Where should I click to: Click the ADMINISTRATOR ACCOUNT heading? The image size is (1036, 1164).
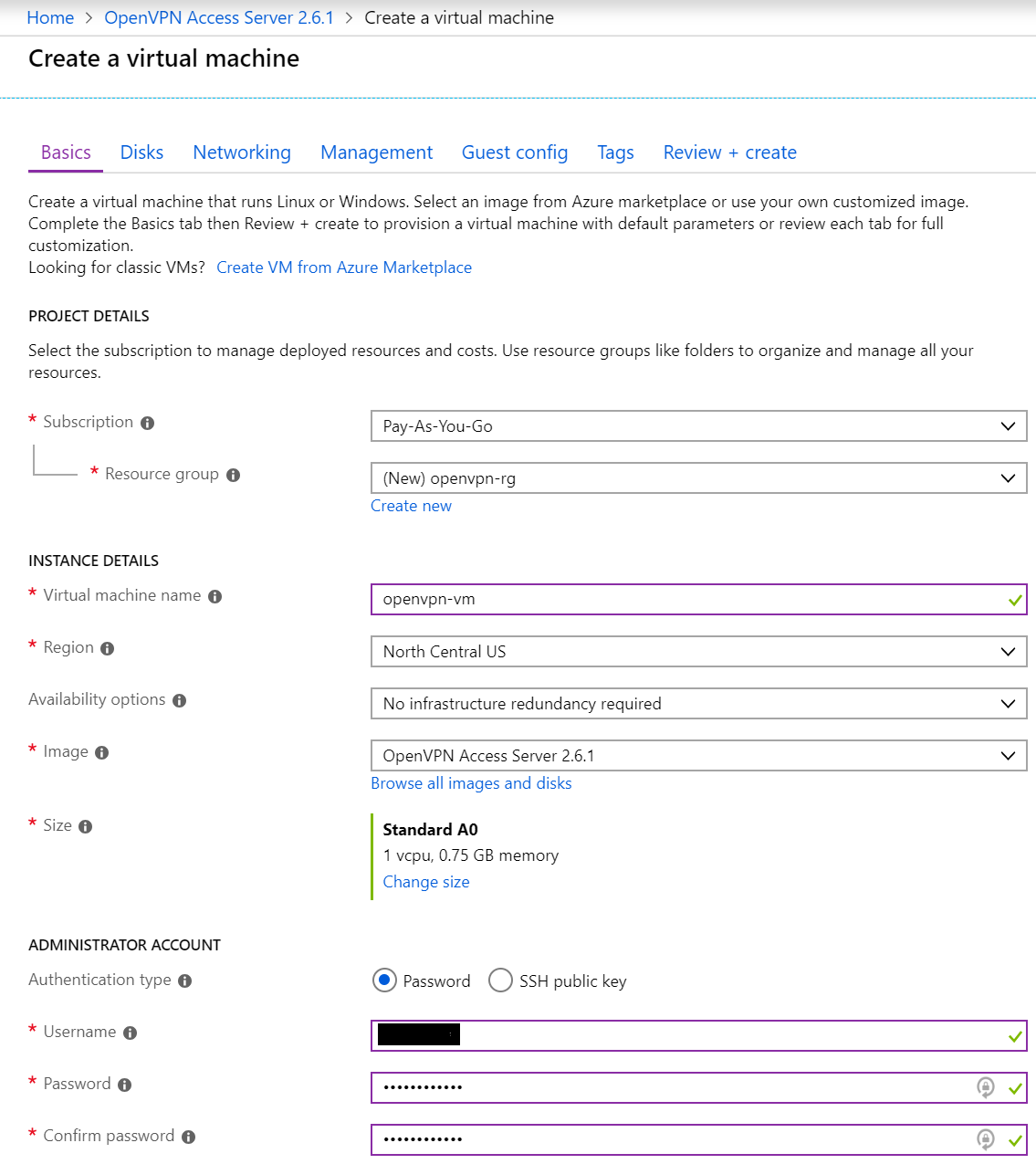[124, 945]
